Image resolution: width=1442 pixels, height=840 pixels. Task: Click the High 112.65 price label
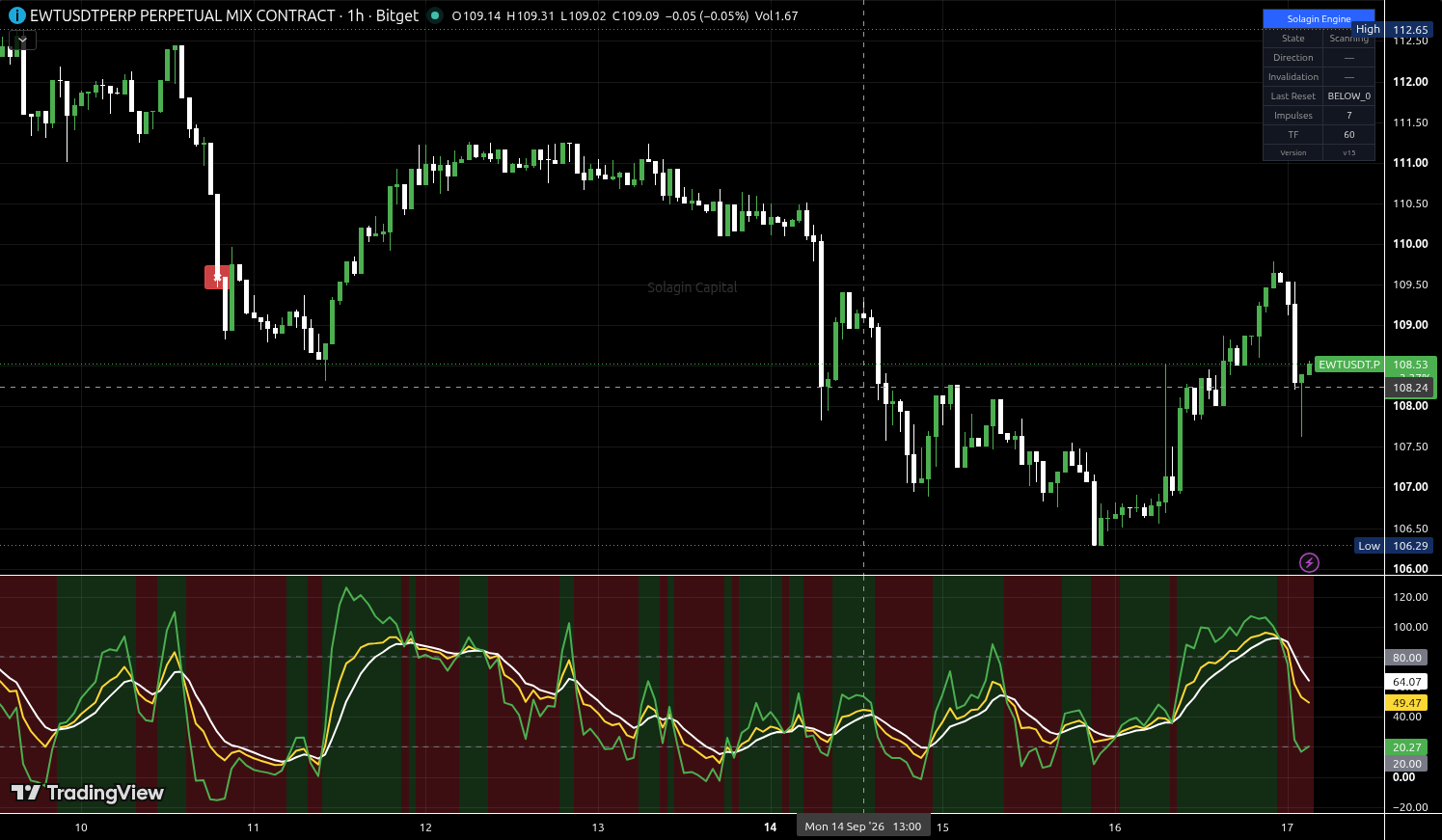tap(1393, 30)
